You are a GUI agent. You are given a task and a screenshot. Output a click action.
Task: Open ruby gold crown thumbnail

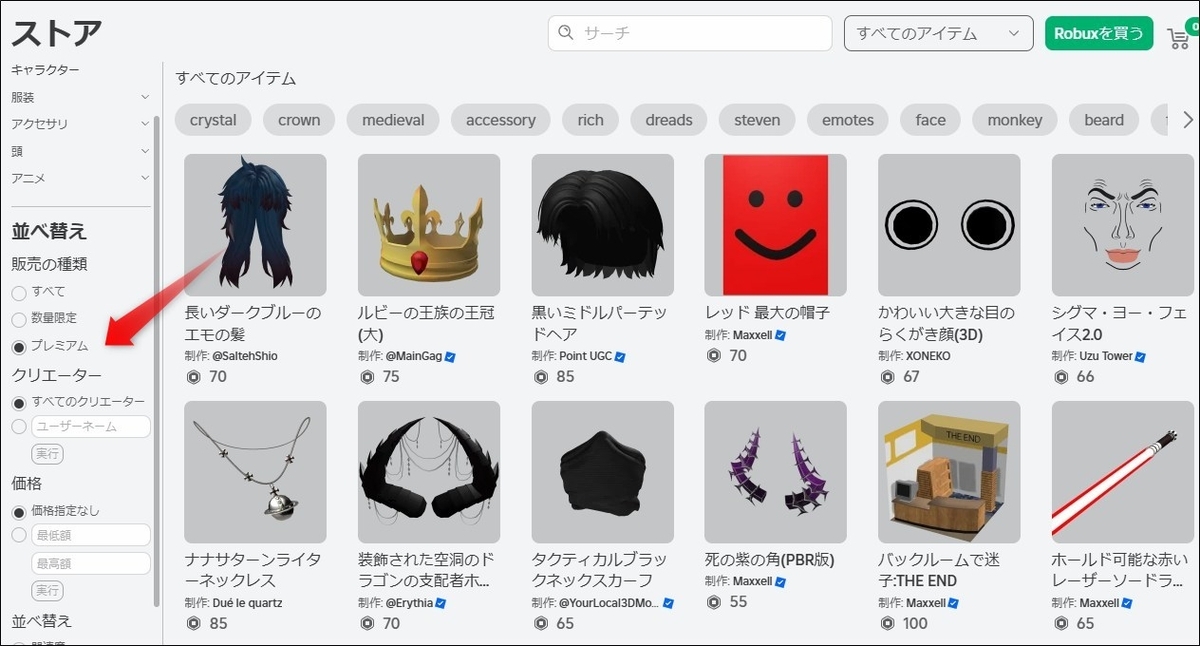pos(429,225)
